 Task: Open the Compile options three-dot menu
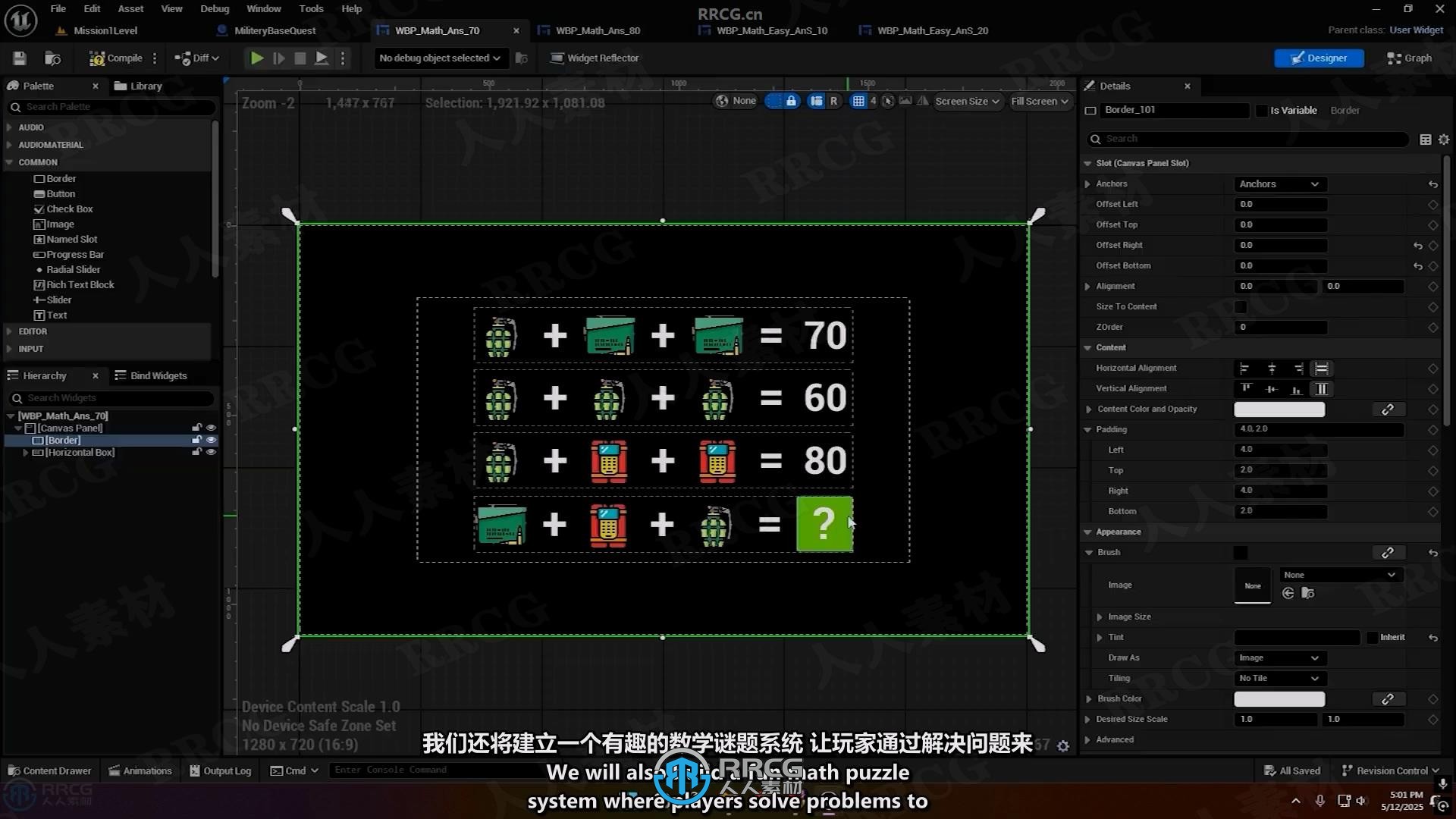[155, 58]
